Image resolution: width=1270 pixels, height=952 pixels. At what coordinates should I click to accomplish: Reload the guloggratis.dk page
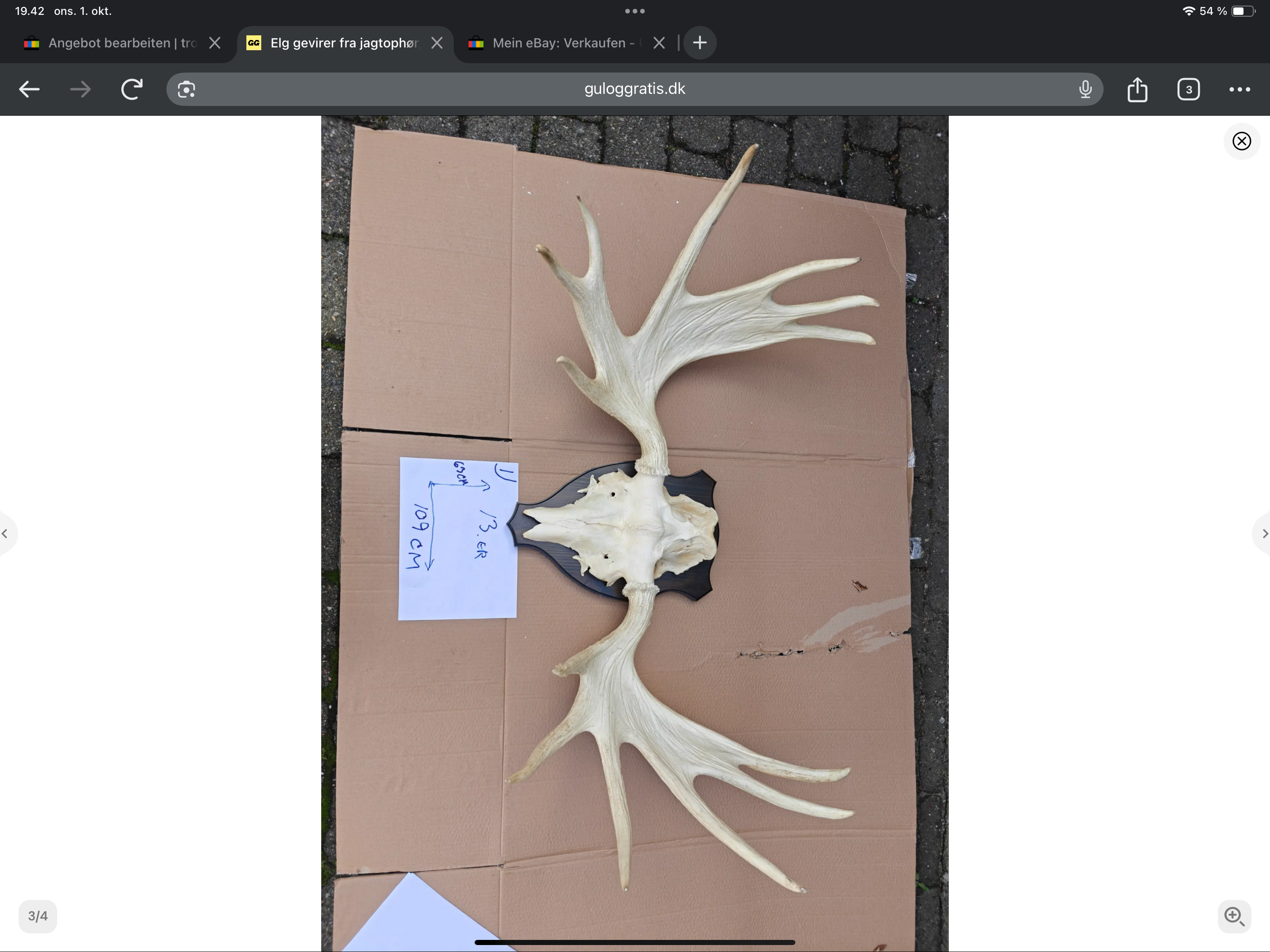132,89
